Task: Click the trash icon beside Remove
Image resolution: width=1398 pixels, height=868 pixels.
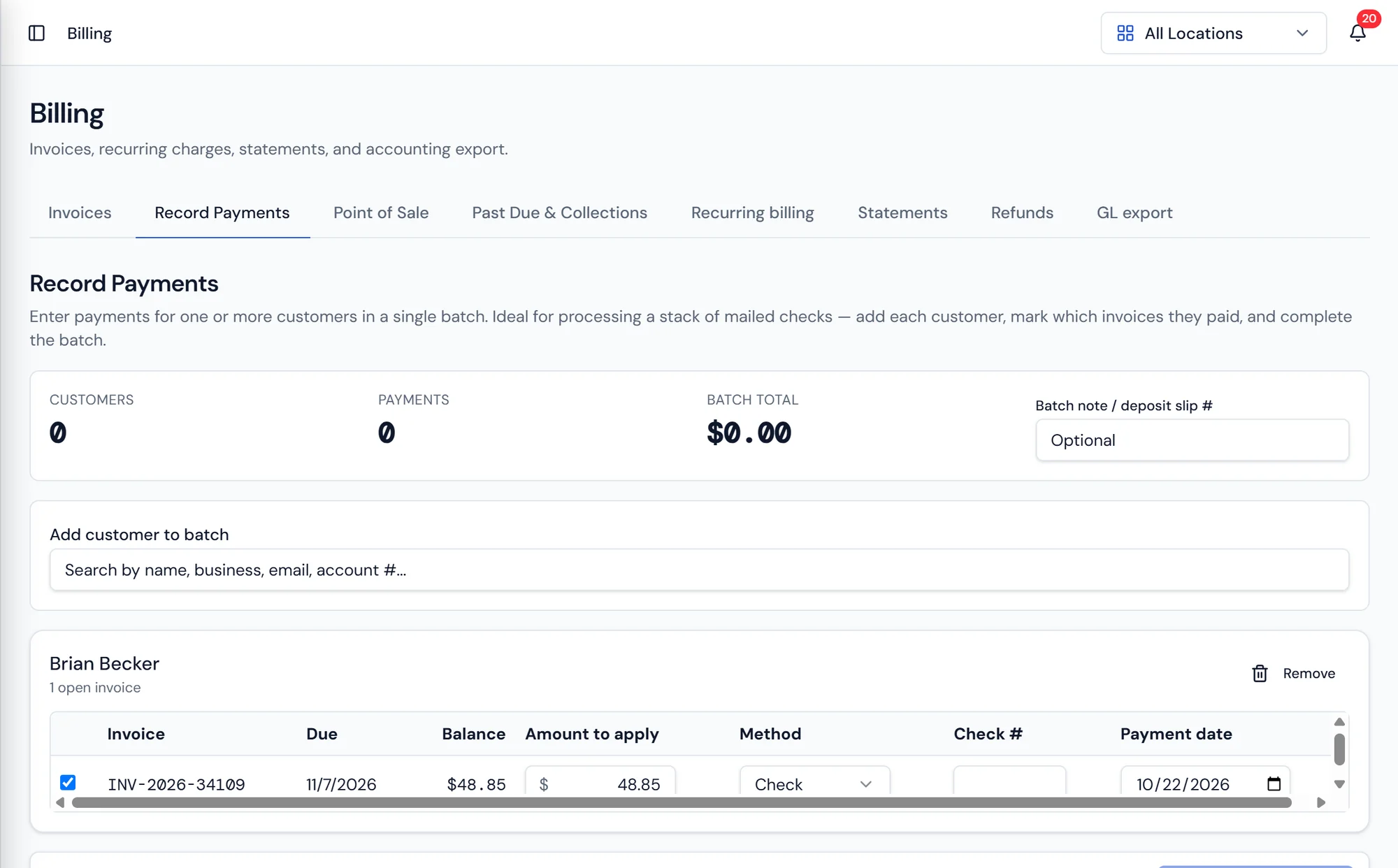Action: click(x=1260, y=673)
